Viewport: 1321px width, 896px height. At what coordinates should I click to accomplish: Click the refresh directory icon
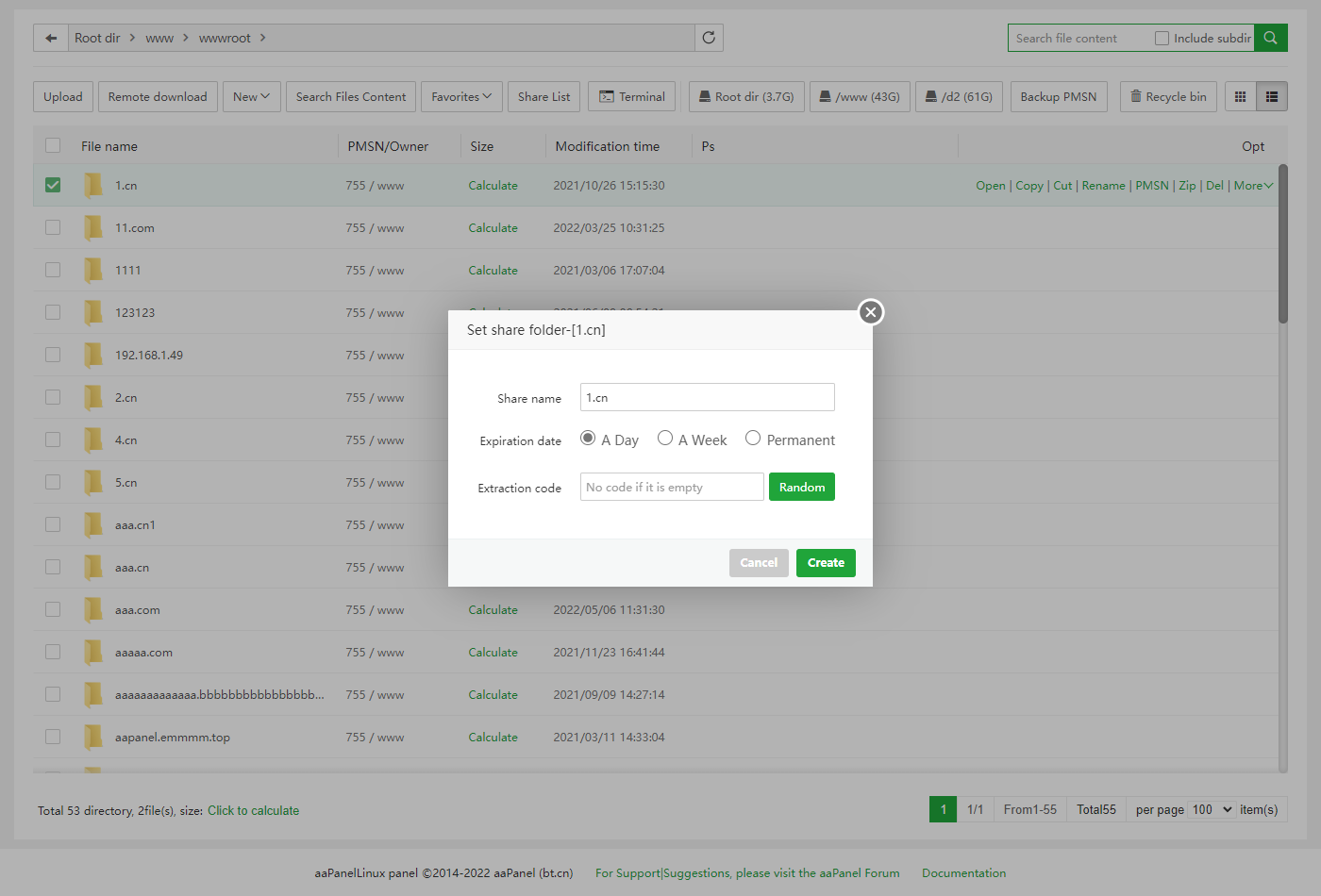[709, 38]
